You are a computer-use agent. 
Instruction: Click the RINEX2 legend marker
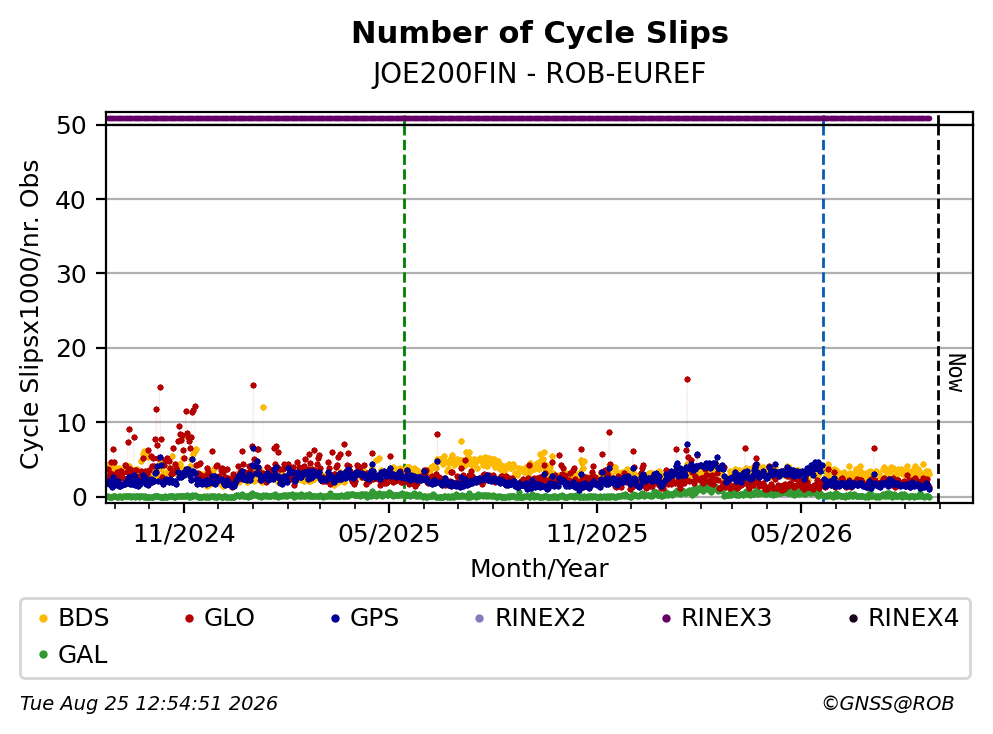[479, 618]
